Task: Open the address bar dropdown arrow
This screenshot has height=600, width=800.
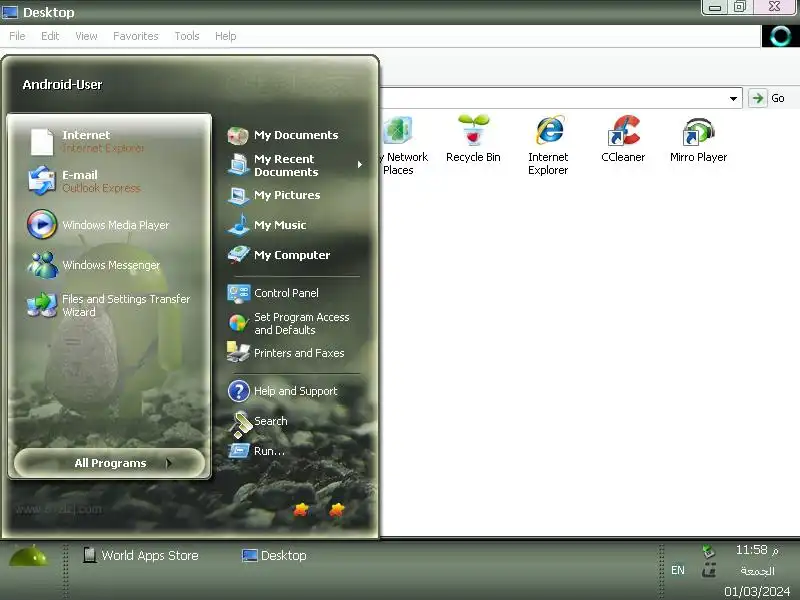Action: point(733,98)
